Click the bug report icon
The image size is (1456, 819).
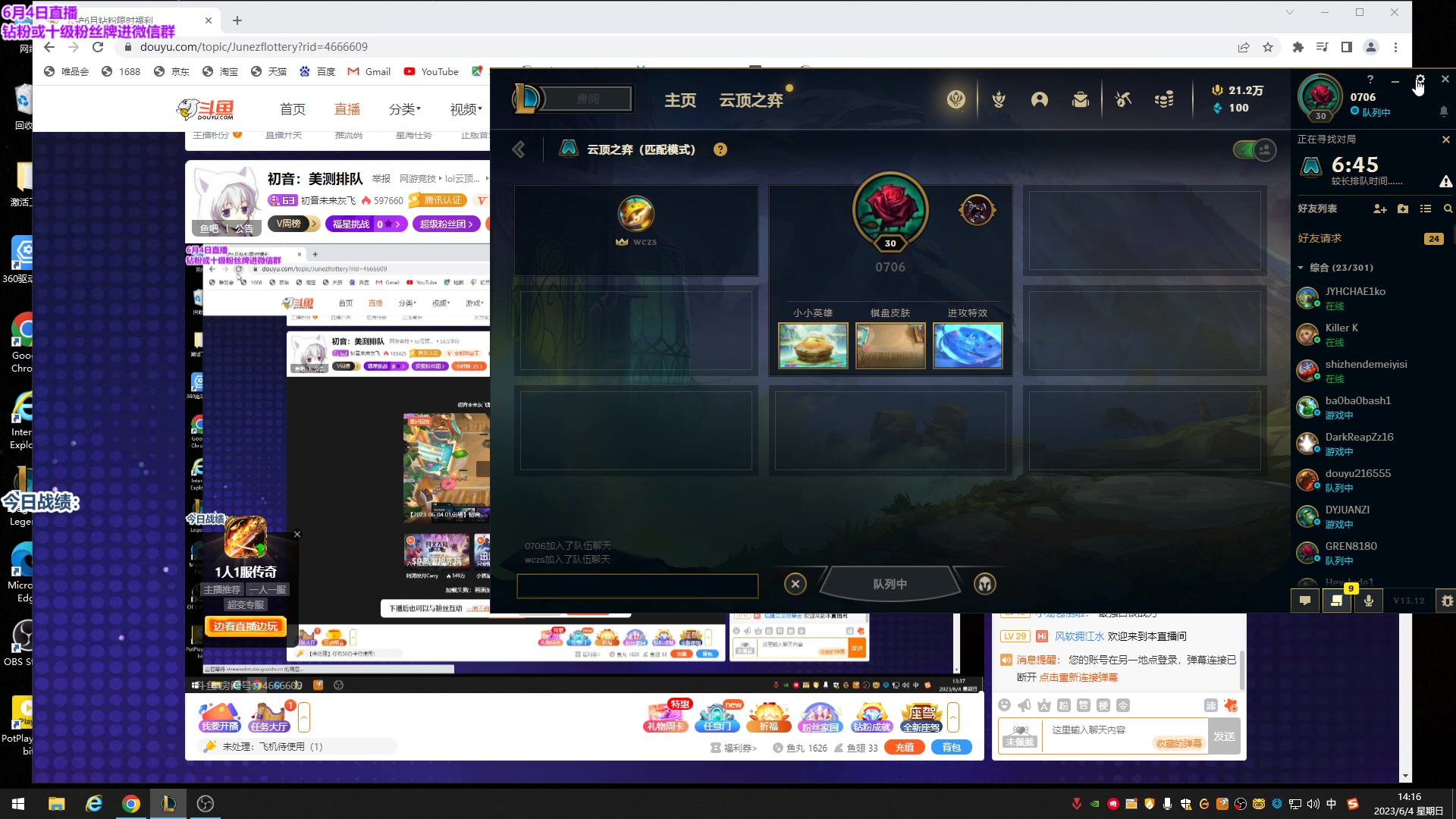[x=1447, y=601]
